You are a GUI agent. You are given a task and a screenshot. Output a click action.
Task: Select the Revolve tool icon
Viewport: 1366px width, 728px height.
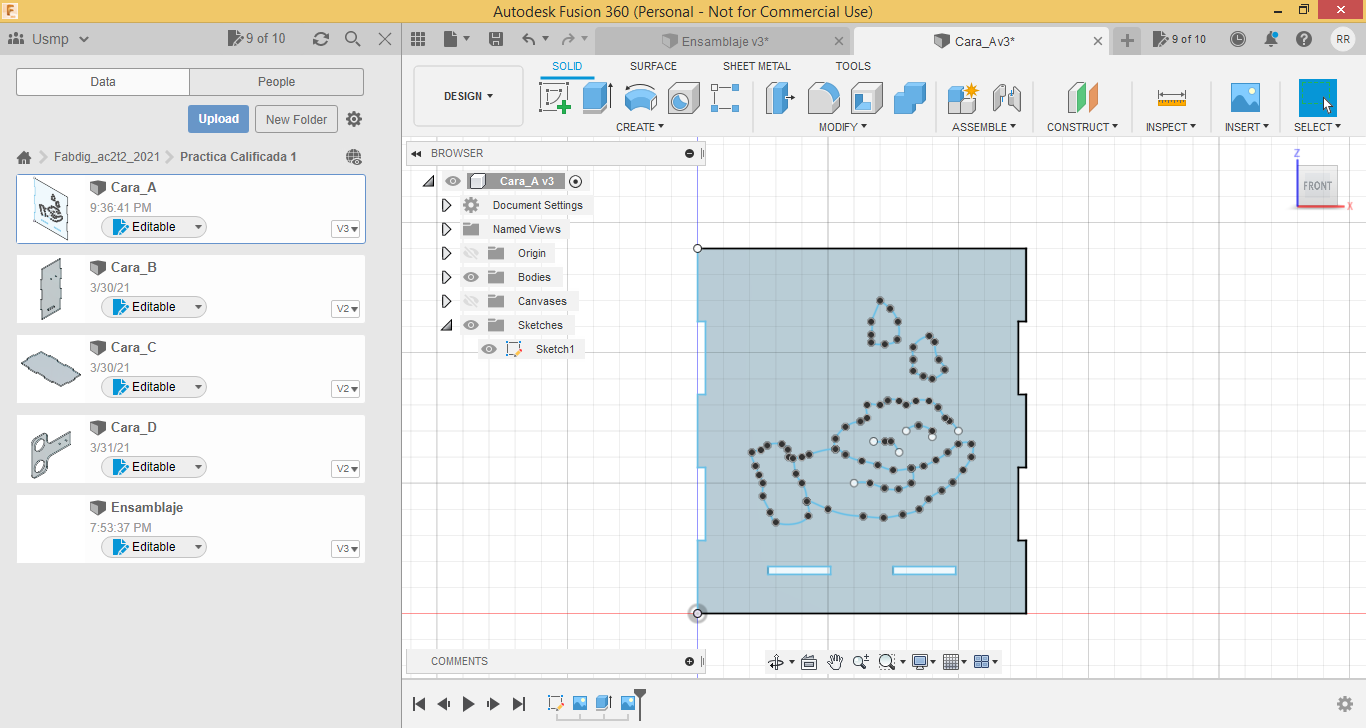[x=640, y=98]
